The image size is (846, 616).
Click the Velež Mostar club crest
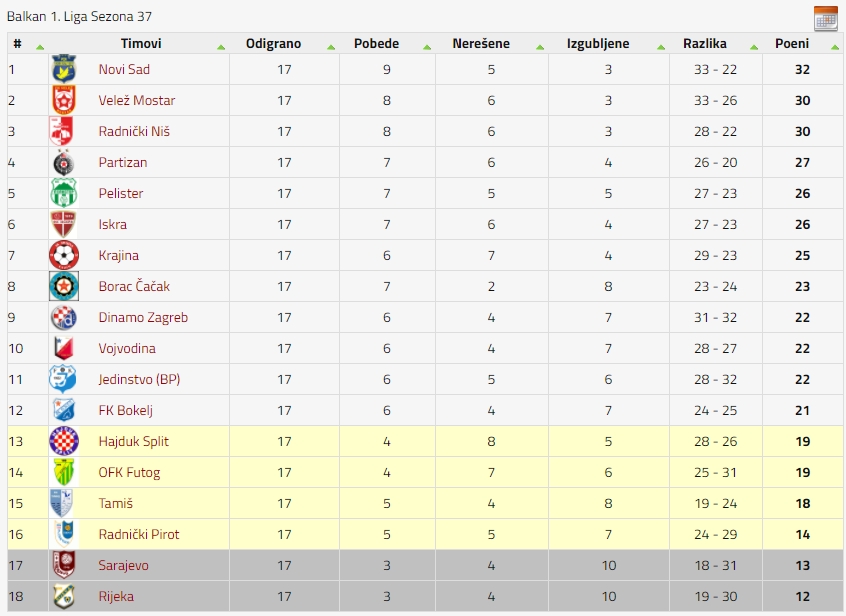click(64, 100)
